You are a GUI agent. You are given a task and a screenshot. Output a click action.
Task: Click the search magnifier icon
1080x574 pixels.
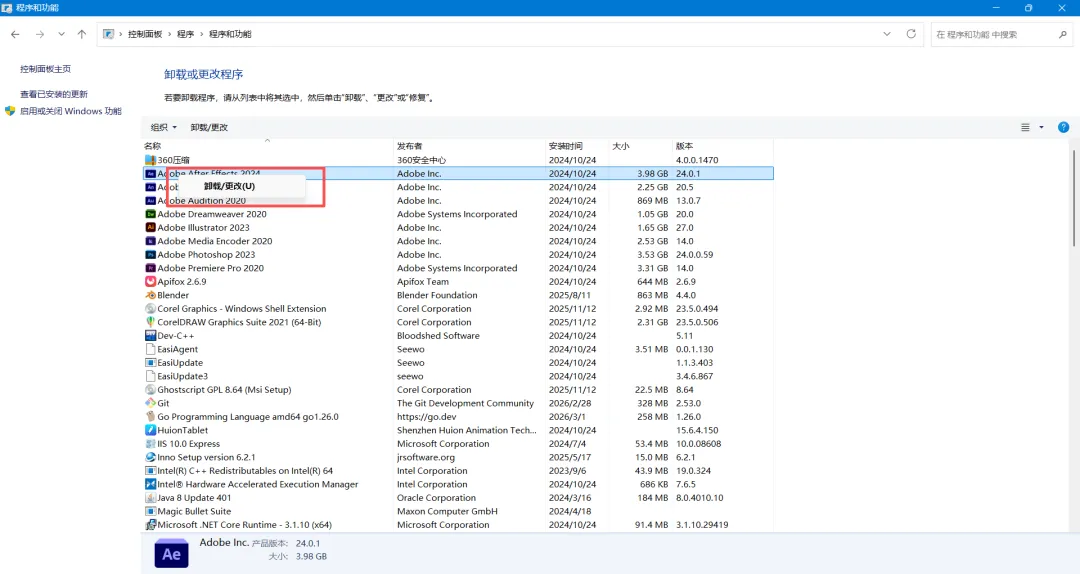1063,34
